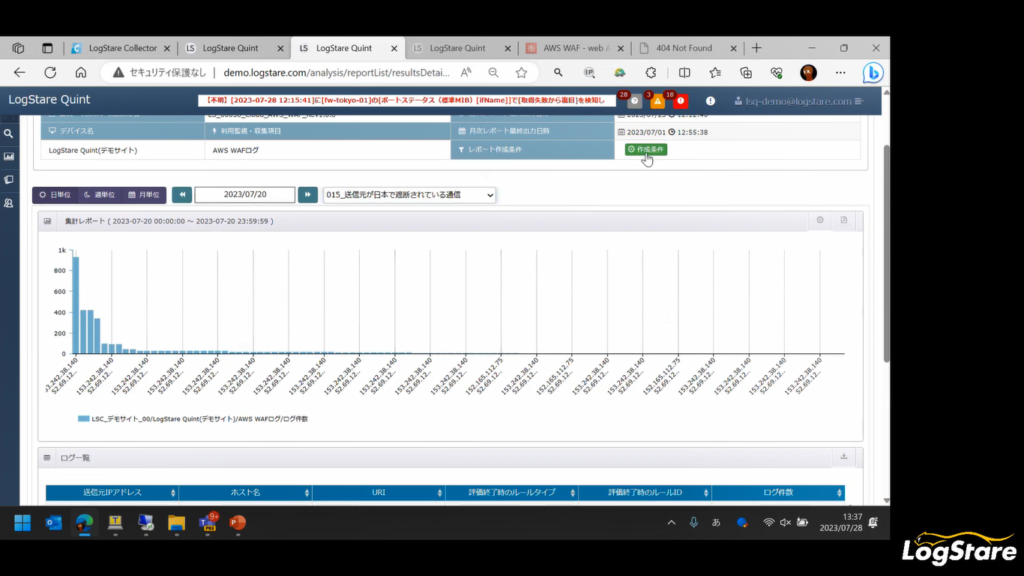Screen dimensions: 1024x576
Task: Open the taskbar volume mute icon
Action: pos(786,522)
